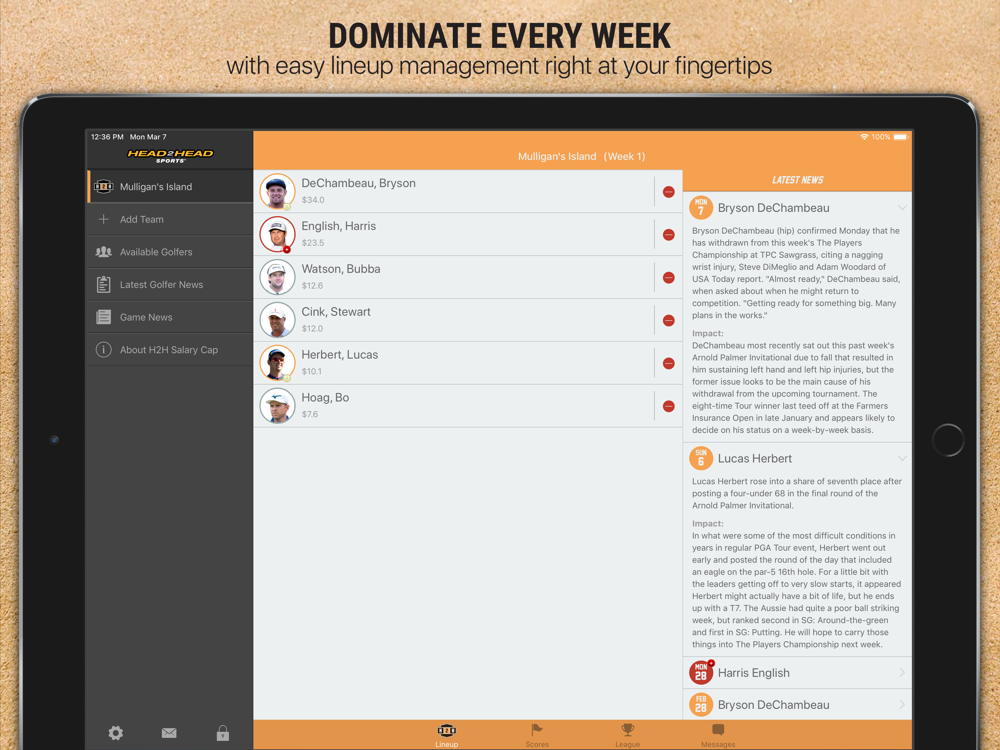Switch to the League tab
This screenshot has width=1000, height=750.
click(x=628, y=735)
